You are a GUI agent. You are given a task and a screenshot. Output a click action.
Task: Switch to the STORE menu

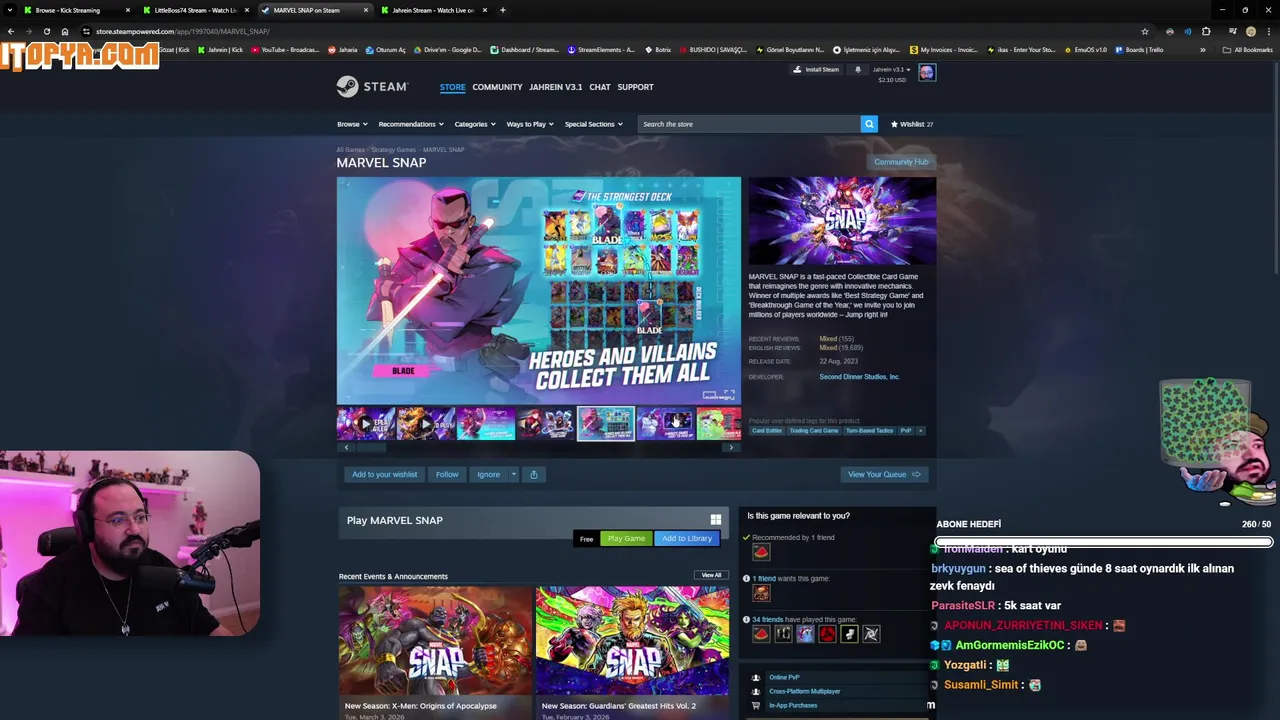[452, 87]
